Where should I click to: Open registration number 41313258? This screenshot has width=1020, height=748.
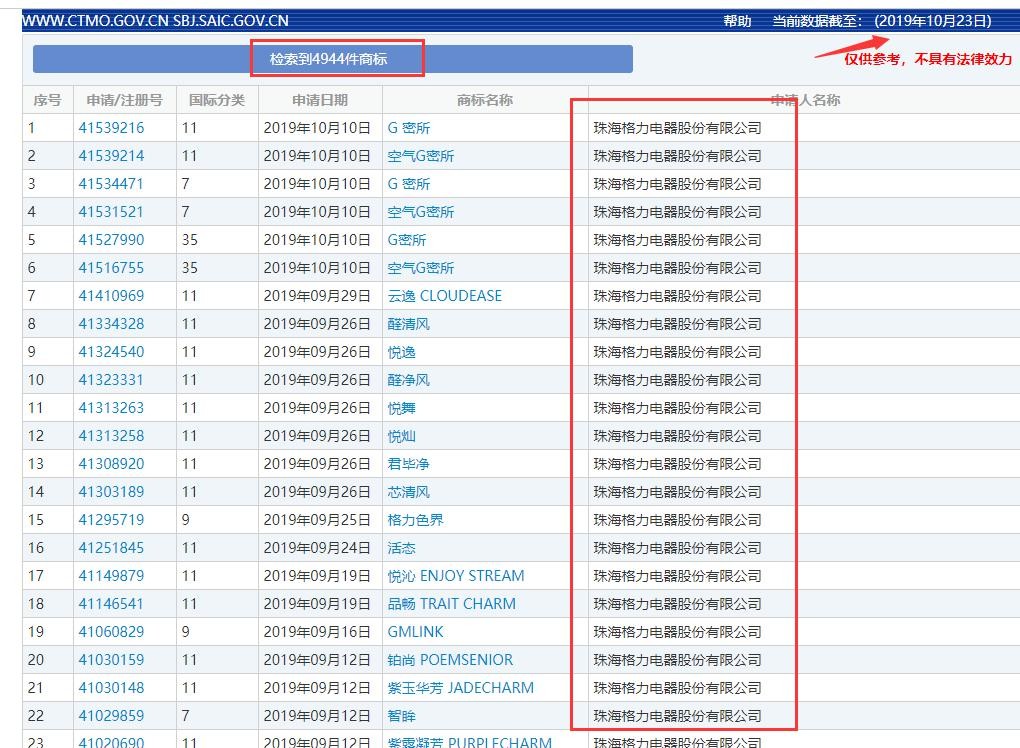point(111,436)
